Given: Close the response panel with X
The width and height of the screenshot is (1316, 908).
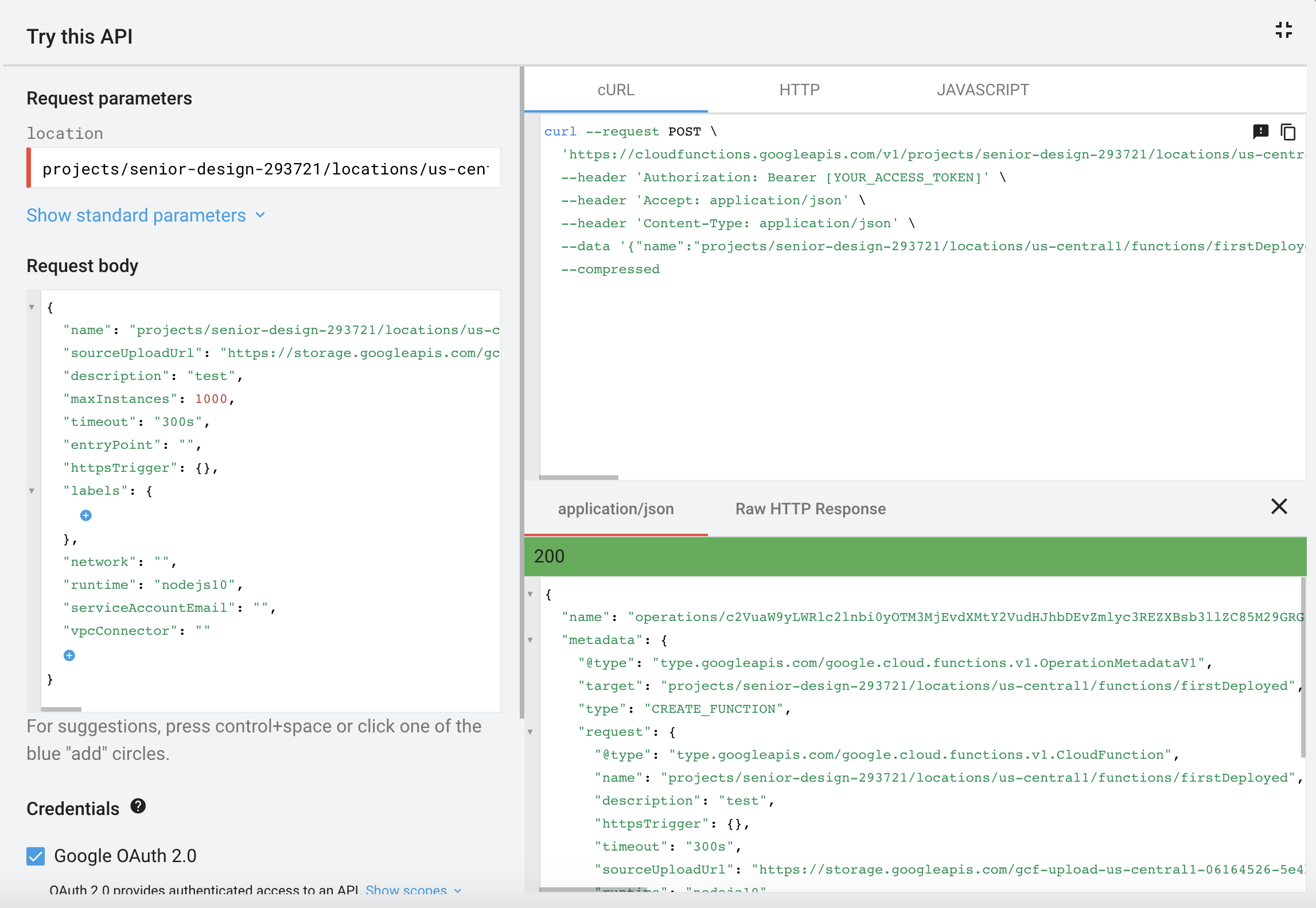Looking at the screenshot, I should [x=1279, y=506].
